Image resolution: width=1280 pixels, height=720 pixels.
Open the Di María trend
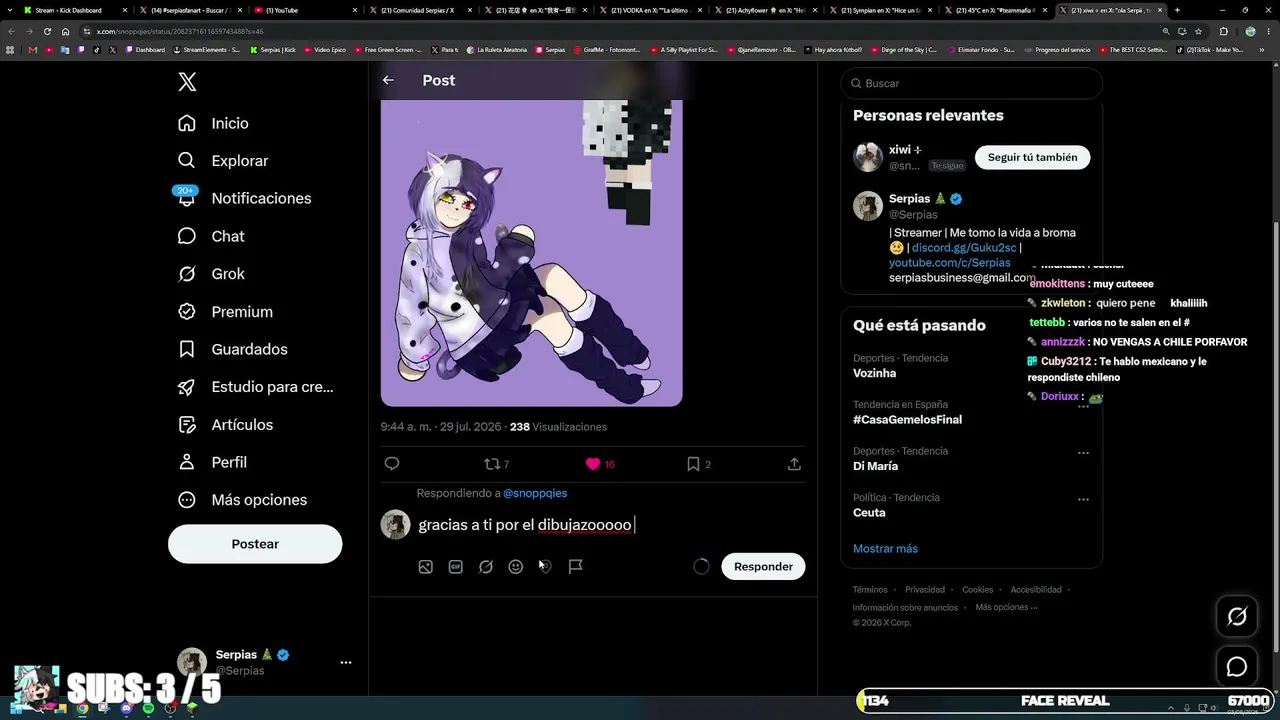point(875,466)
